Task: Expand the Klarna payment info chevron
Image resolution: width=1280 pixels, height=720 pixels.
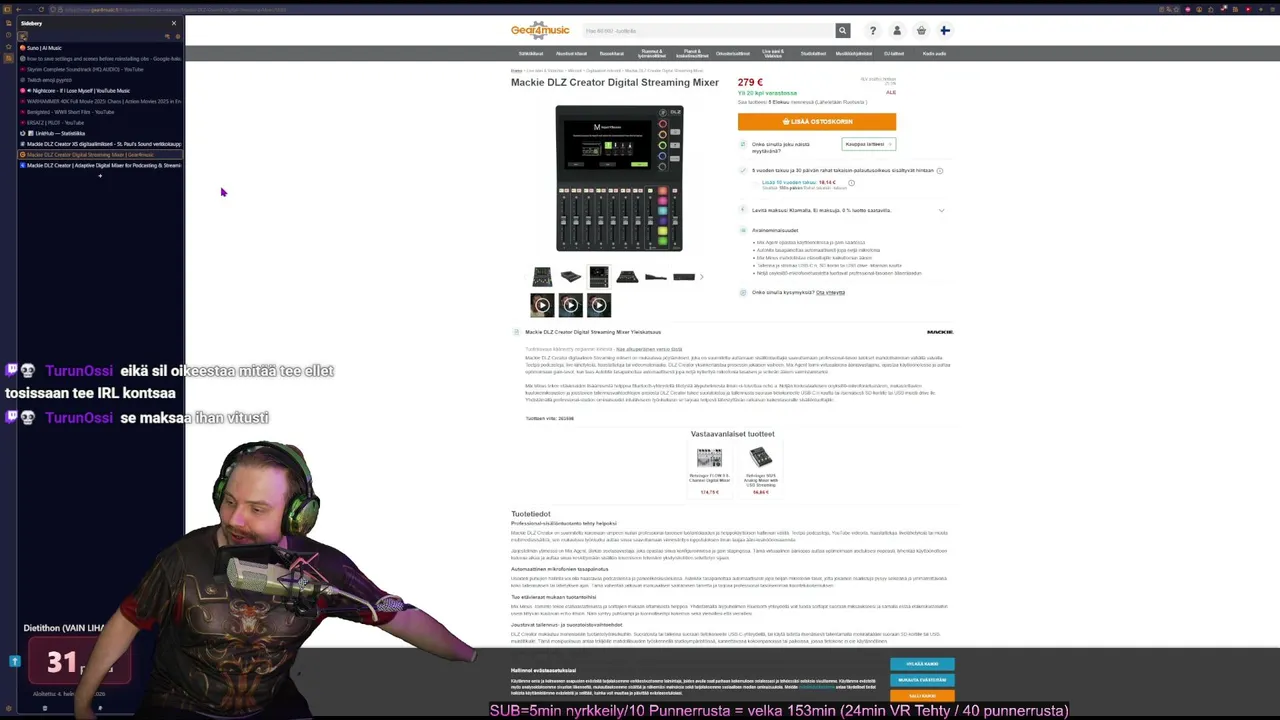Action: tap(941, 211)
